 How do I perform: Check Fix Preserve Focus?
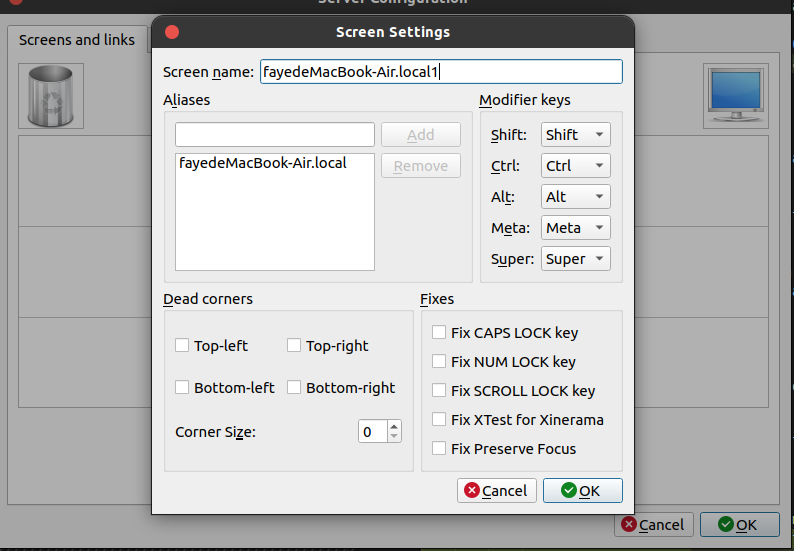[x=439, y=448]
